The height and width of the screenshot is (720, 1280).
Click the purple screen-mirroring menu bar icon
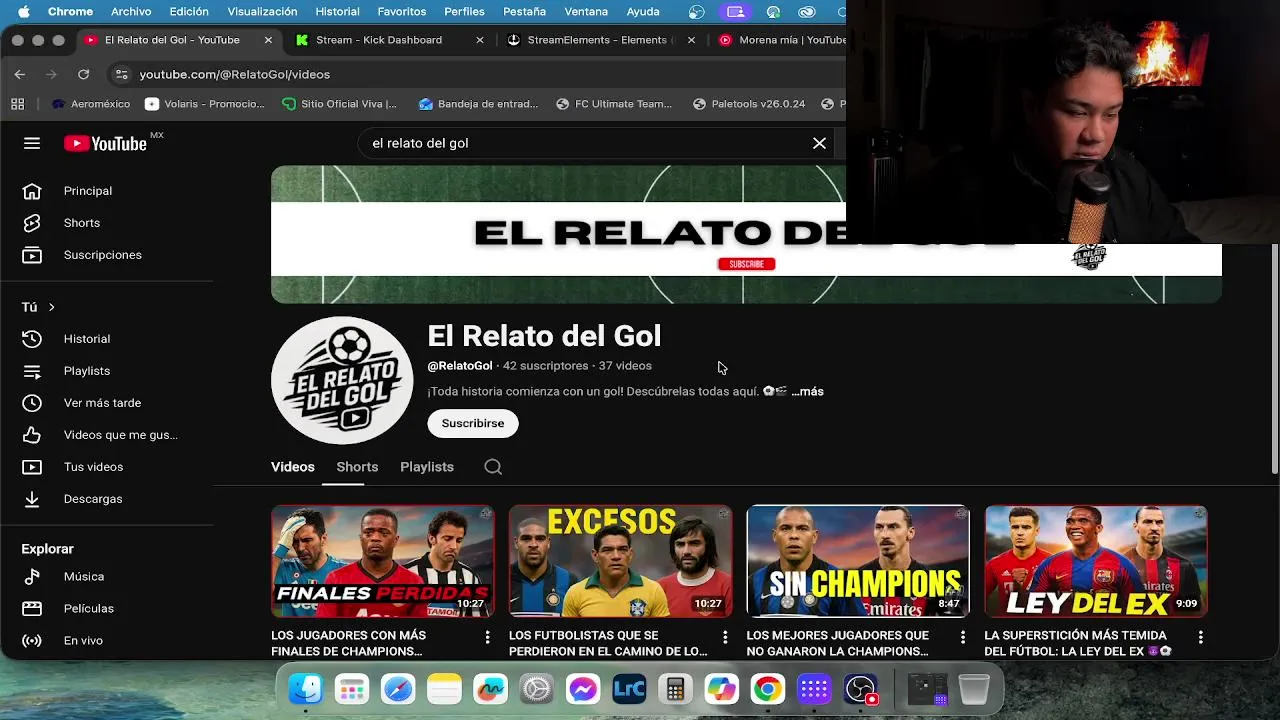[735, 12]
